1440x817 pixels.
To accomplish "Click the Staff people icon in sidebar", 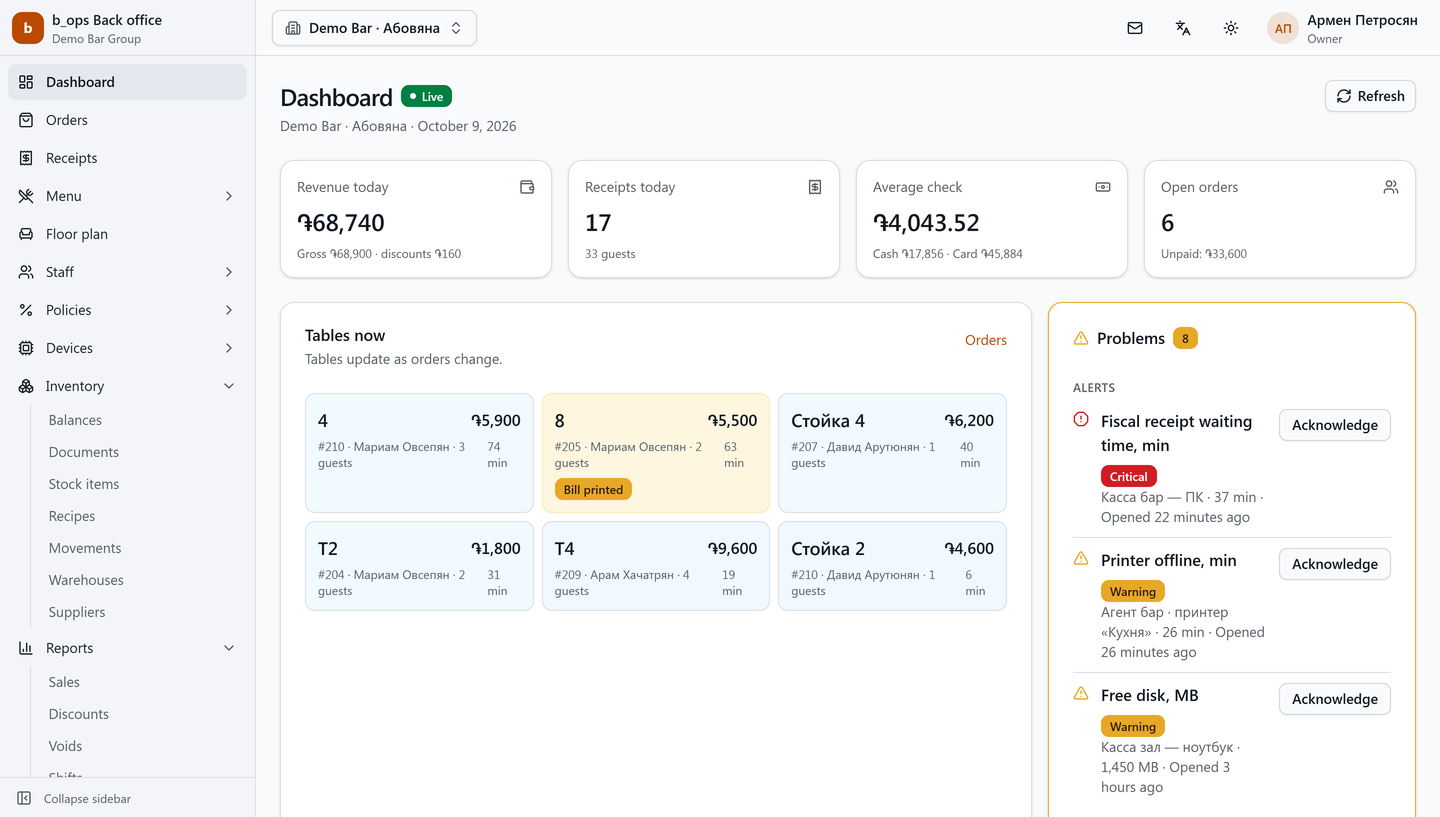I will [x=26, y=272].
